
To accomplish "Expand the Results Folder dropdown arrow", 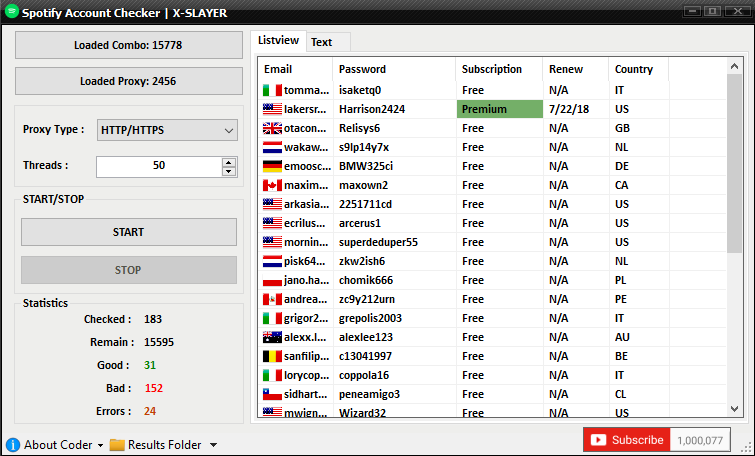I will [x=213, y=445].
